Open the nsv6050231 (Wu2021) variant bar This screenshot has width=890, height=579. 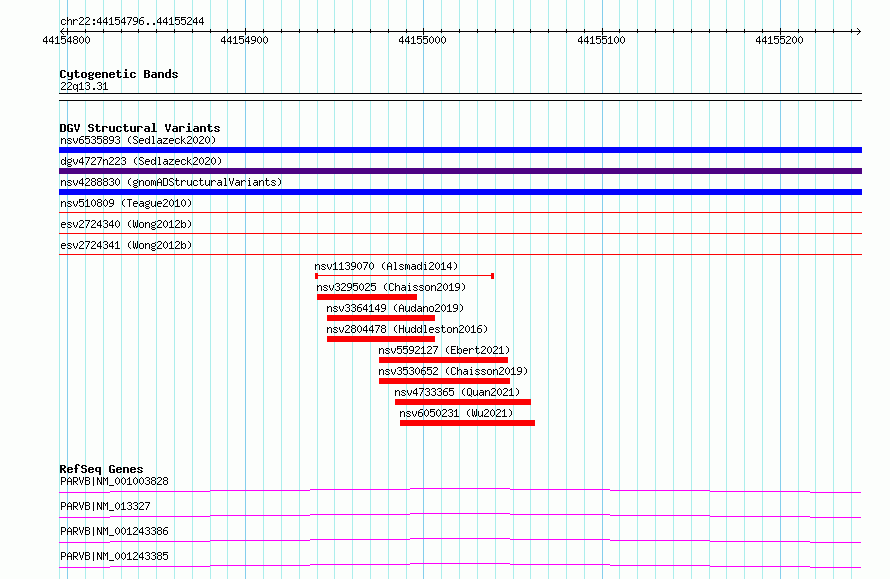[467, 423]
